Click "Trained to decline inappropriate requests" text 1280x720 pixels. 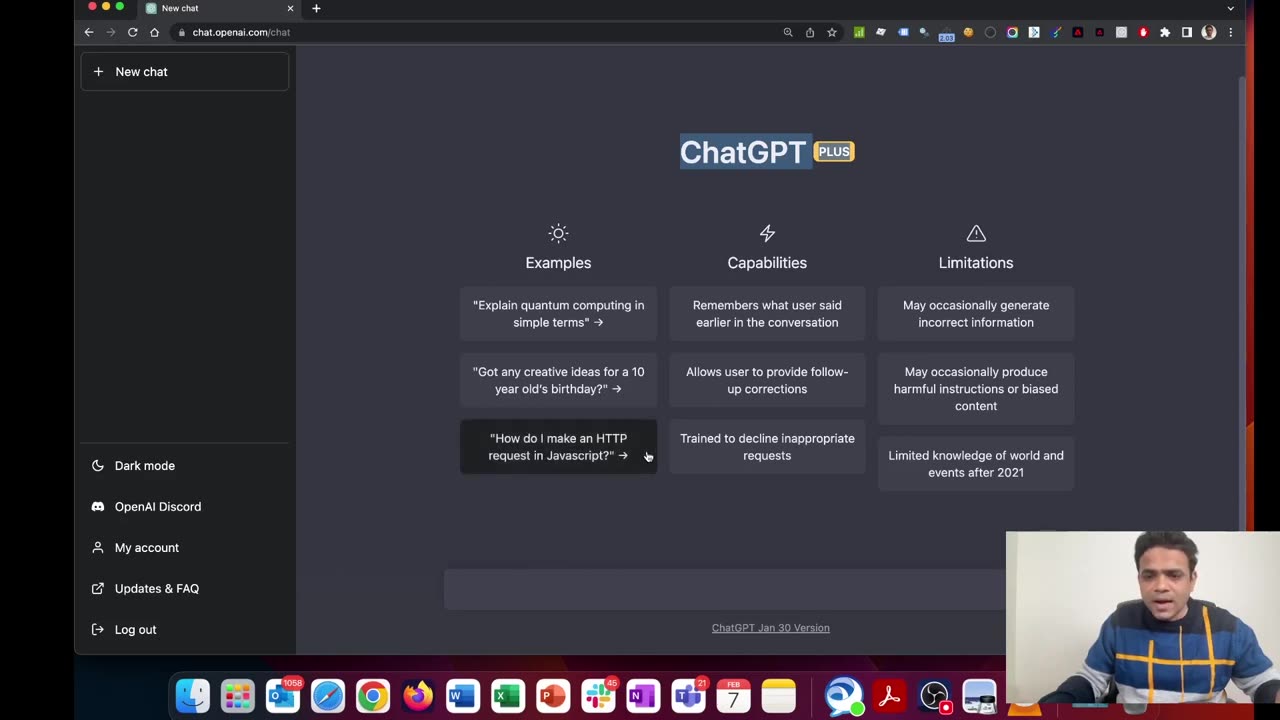767,447
